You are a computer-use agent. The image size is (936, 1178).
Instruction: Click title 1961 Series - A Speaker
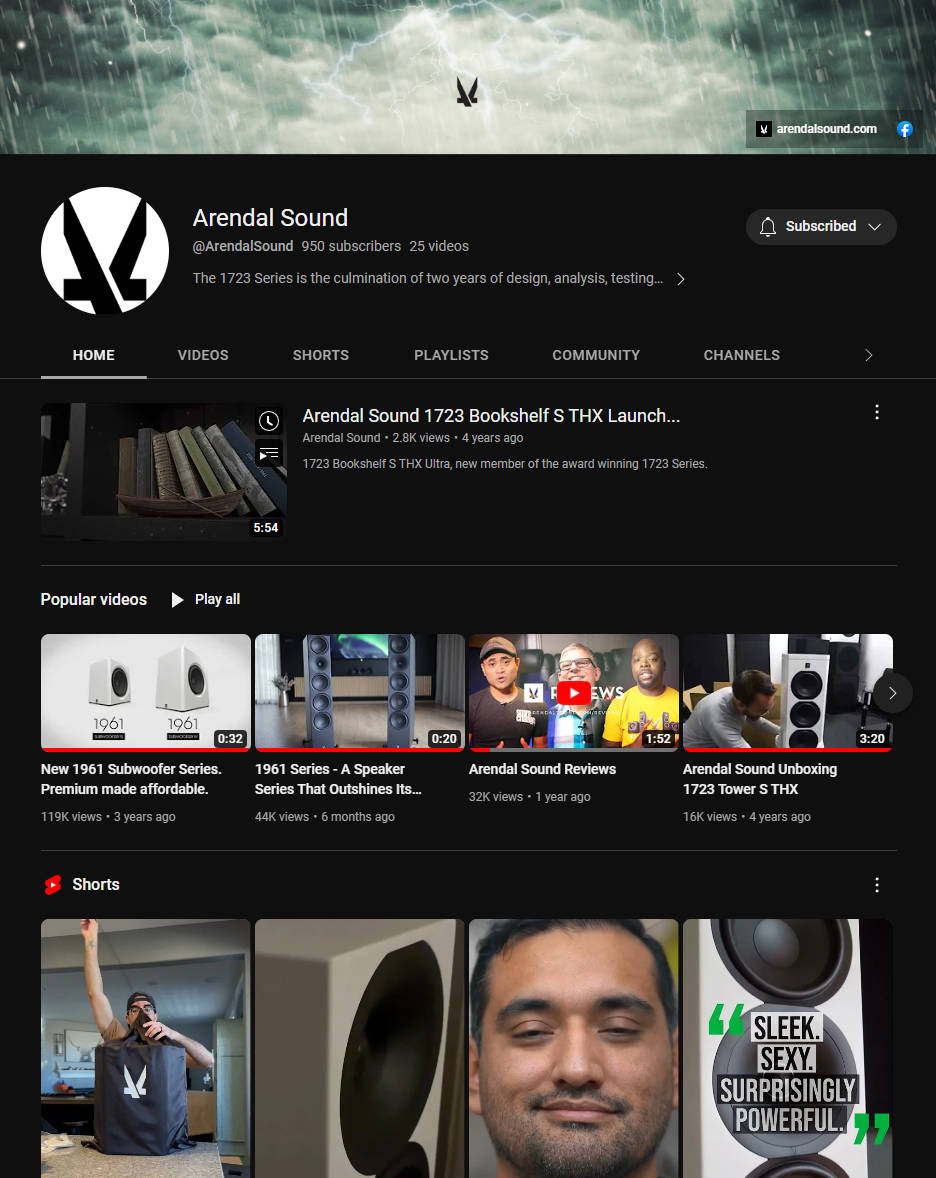338,779
